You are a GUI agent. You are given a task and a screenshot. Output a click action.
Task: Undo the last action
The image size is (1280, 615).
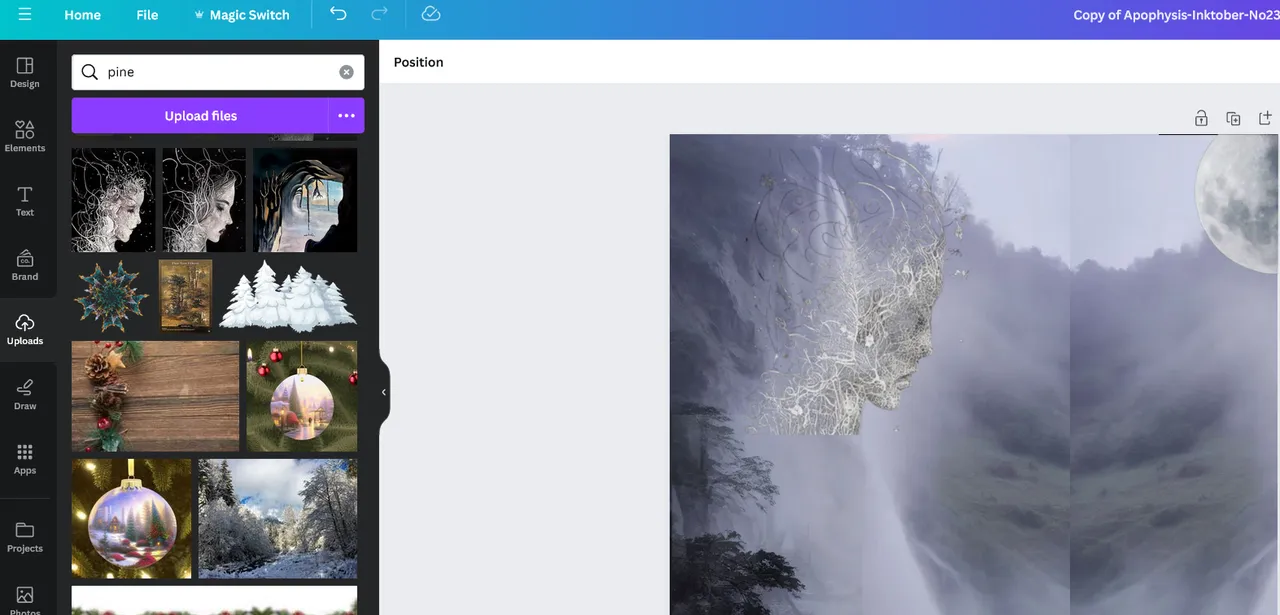(338, 14)
